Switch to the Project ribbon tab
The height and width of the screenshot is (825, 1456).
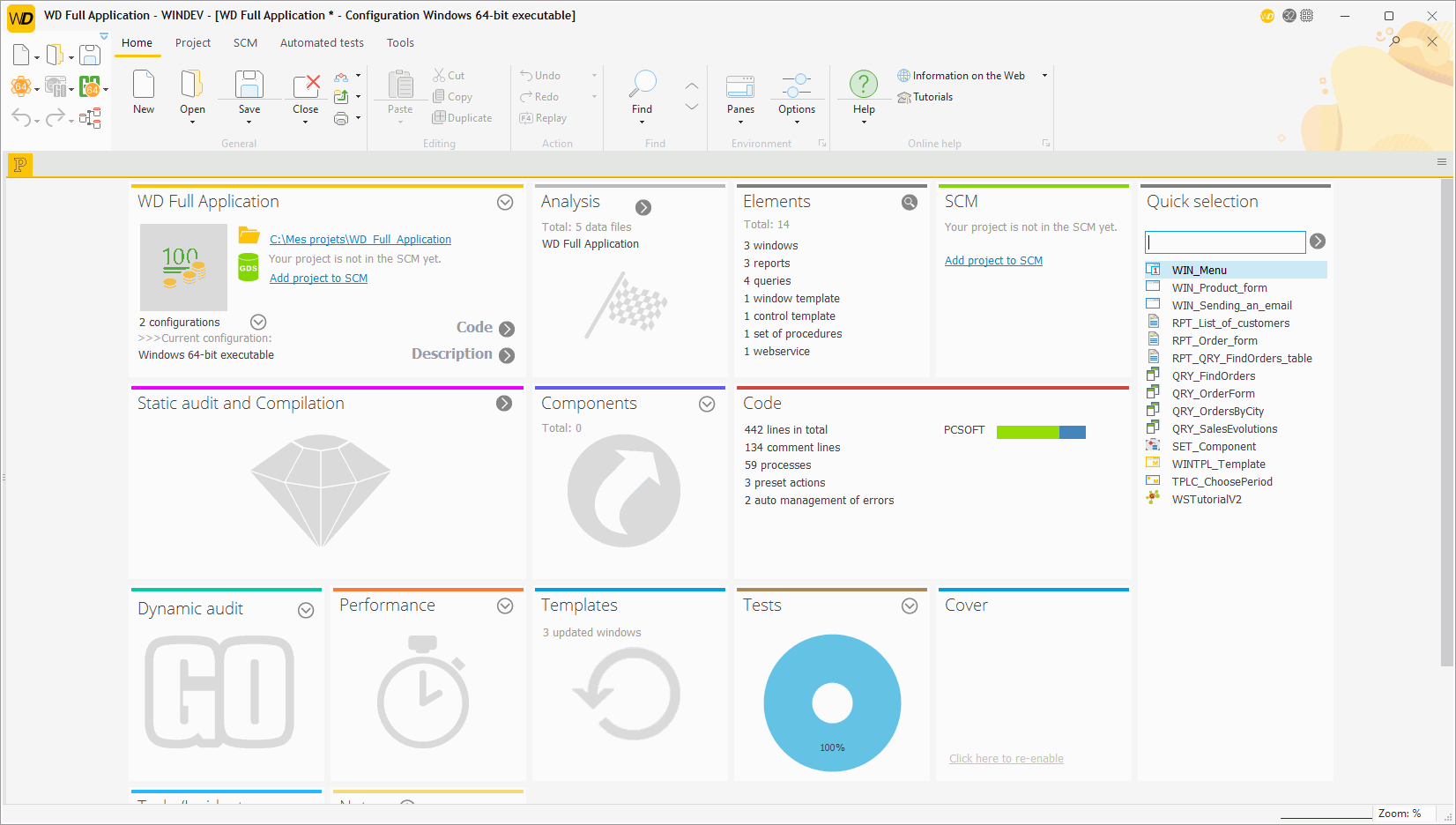[192, 43]
